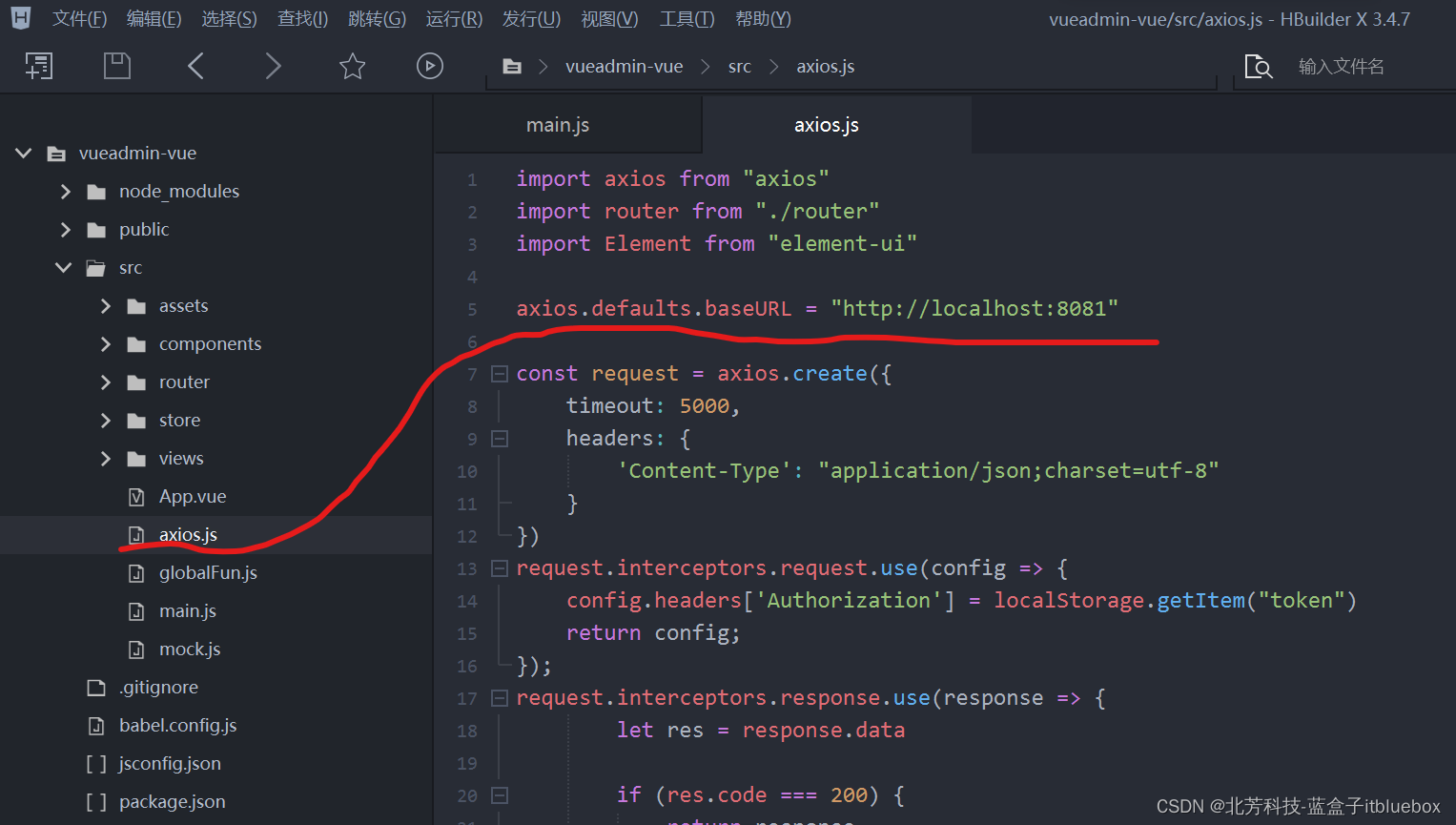Image resolution: width=1456 pixels, height=825 pixels.
Task: Open the 视图(V) menu
Action: pos(609,19)
